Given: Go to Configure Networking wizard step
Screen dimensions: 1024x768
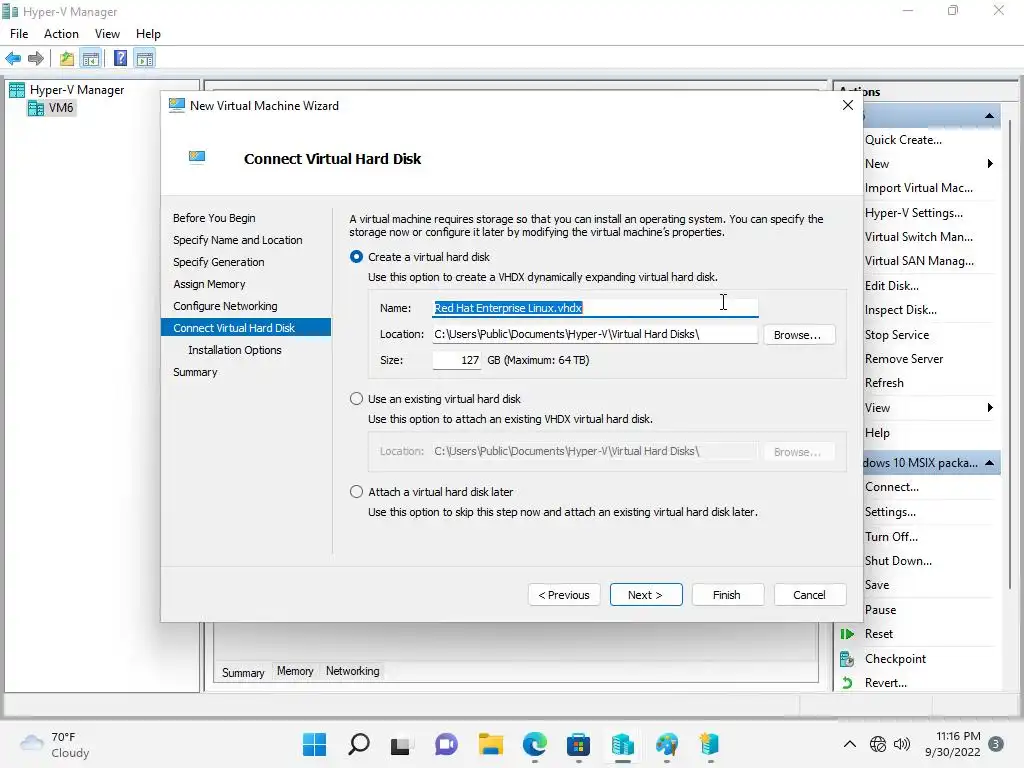Looking at the screenshot, I should coord(225,306).
